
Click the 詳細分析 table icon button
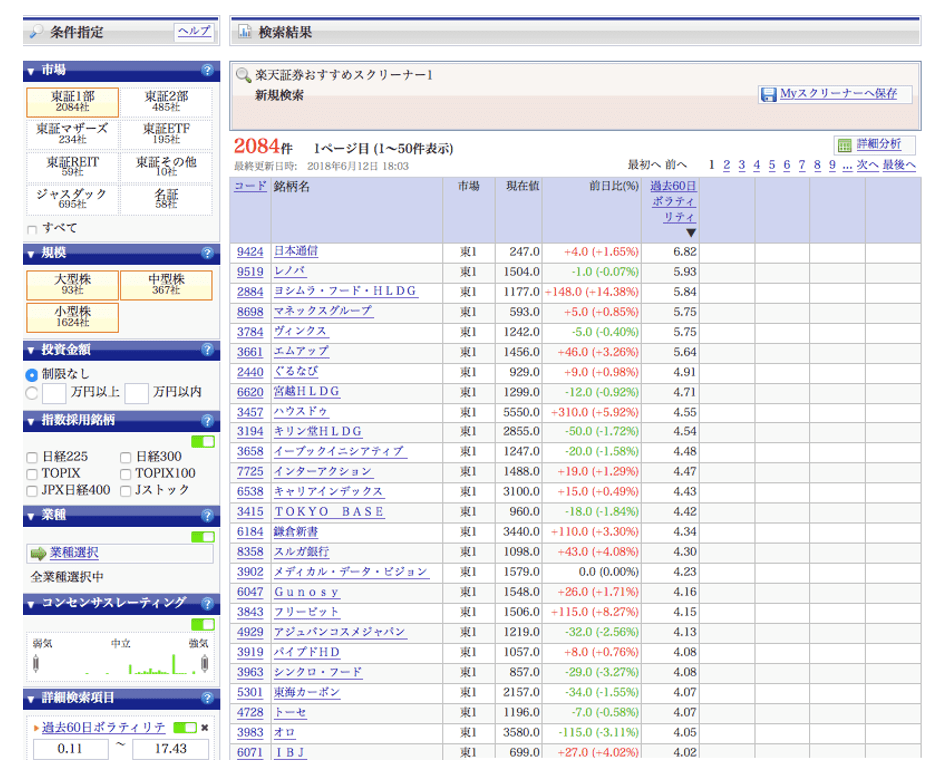tap(845, 145)
